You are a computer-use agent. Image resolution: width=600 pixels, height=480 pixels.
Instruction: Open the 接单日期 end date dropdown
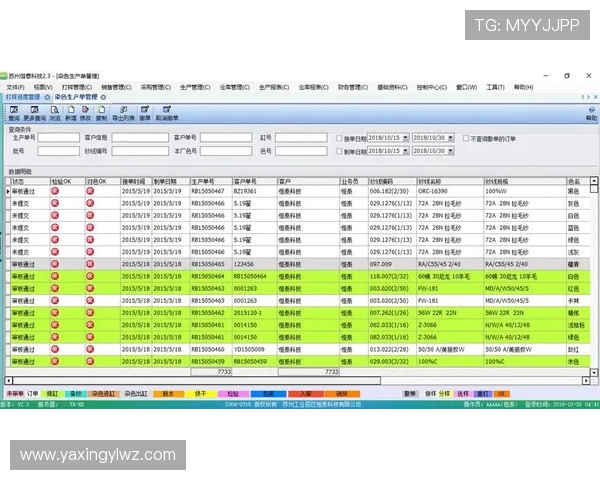tap(451, 138)
